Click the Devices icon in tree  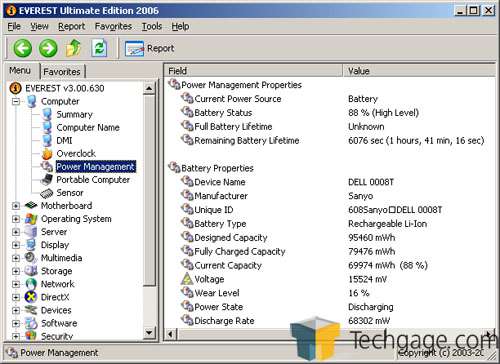(x=31, y=310)
